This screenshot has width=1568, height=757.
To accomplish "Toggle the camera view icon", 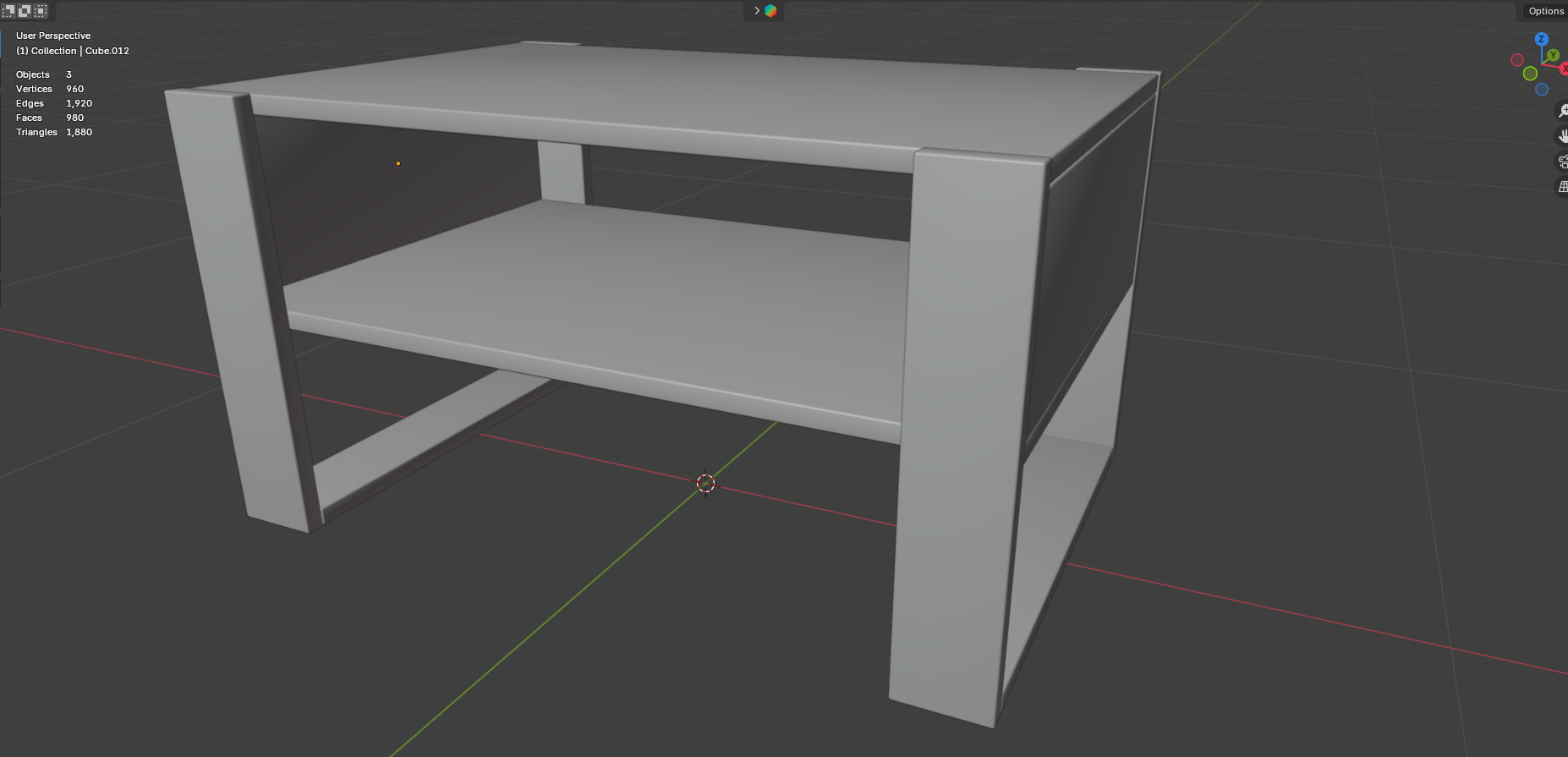I will tap(1563, 161).
